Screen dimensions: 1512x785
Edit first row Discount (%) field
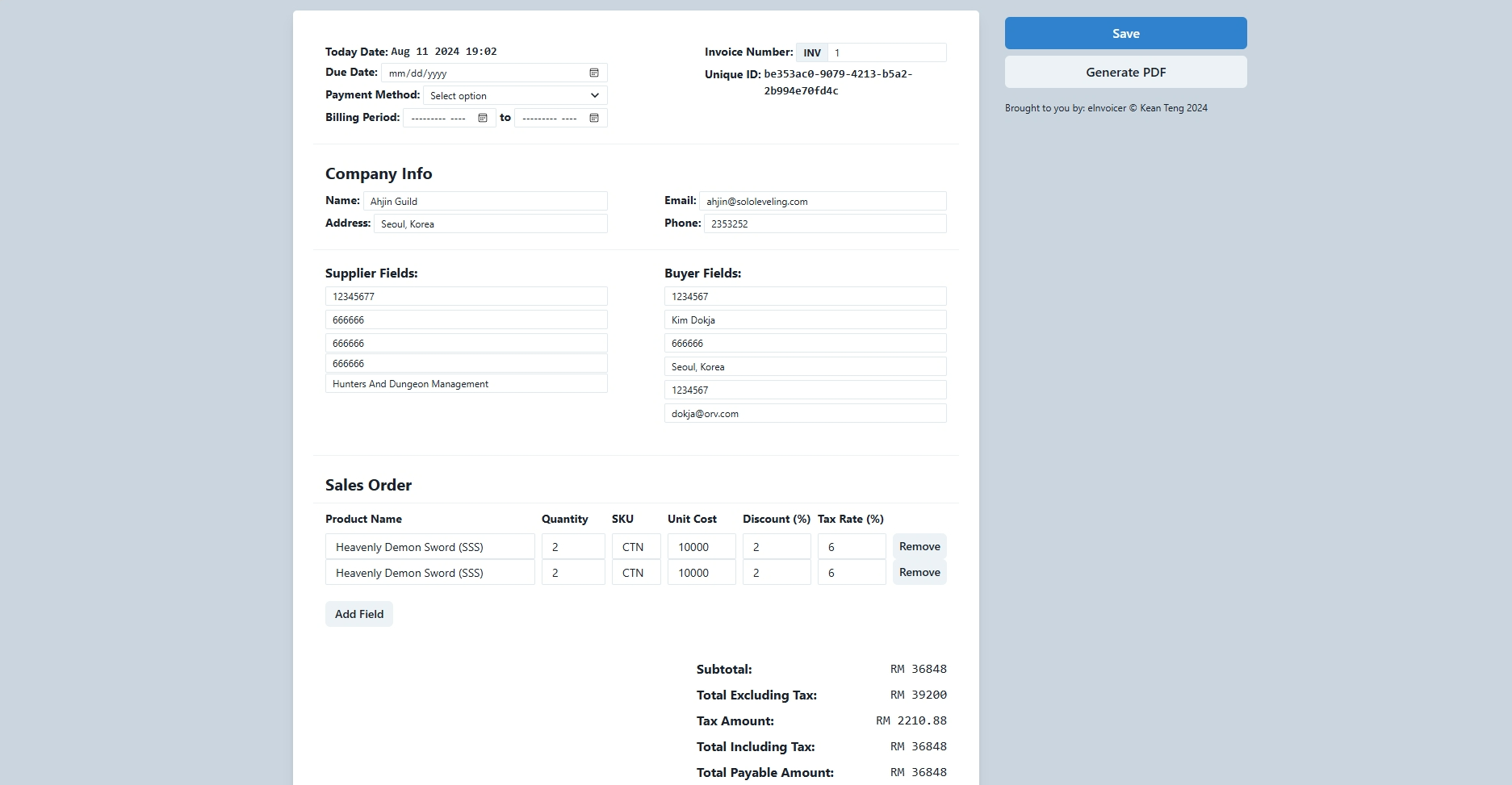click(x=777, y=546)
